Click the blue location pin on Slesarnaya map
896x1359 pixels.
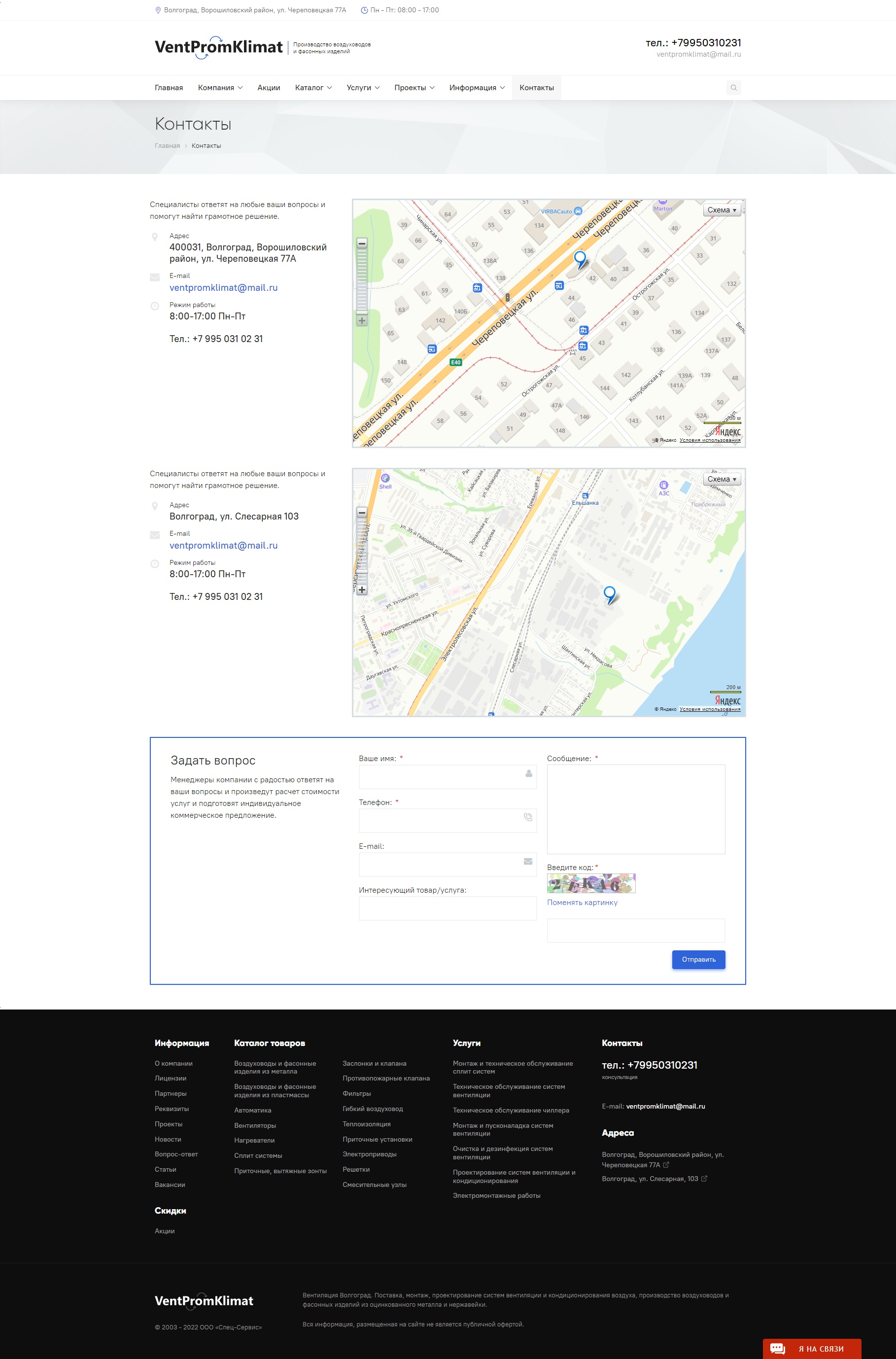[609, 594]
